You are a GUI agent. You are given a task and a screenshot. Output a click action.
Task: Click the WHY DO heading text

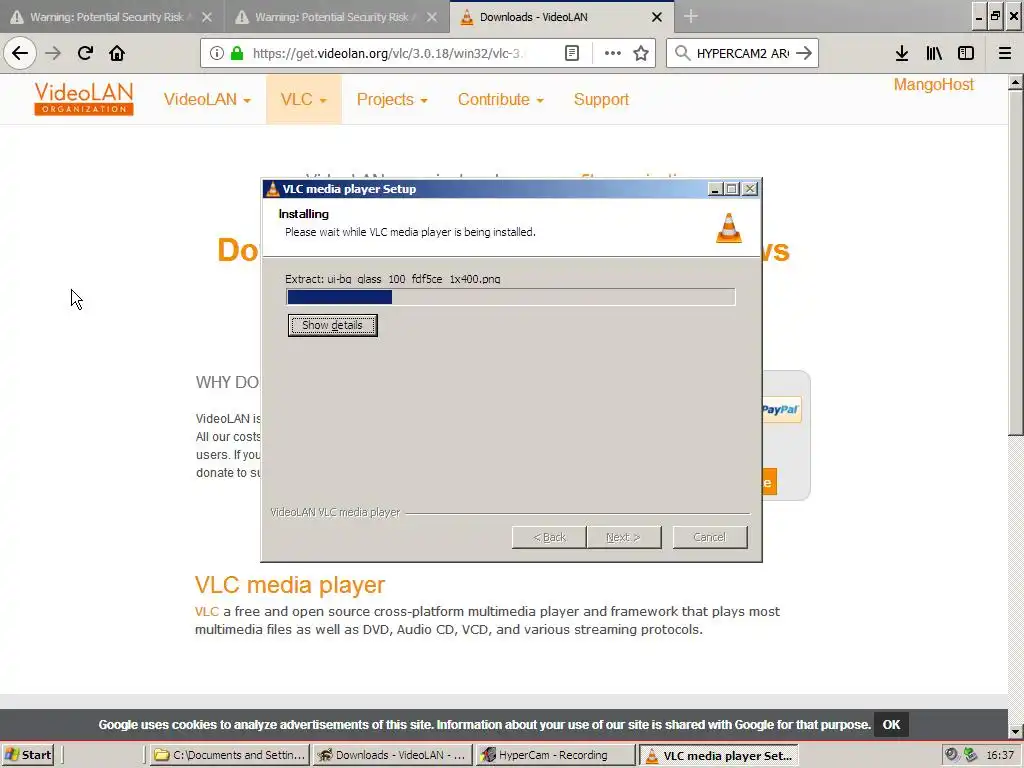[x=227, y=382]
